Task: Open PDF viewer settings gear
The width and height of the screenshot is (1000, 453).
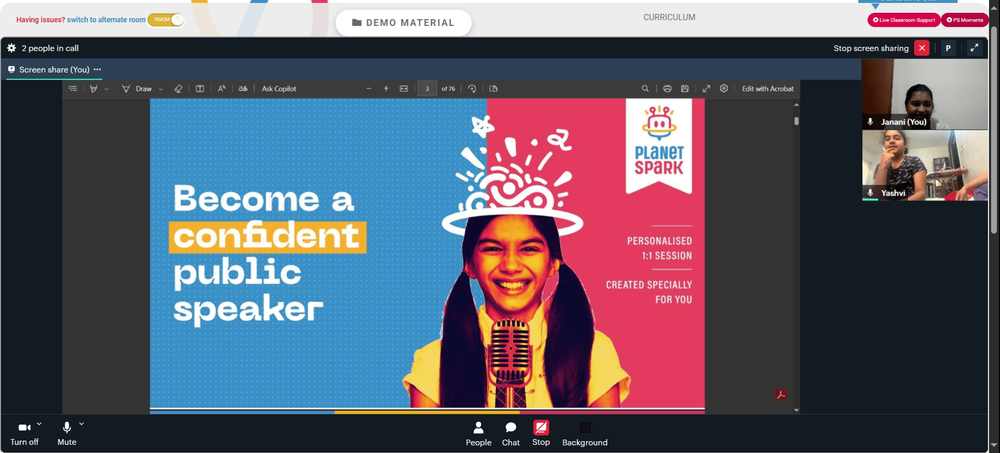Action: 724,89
